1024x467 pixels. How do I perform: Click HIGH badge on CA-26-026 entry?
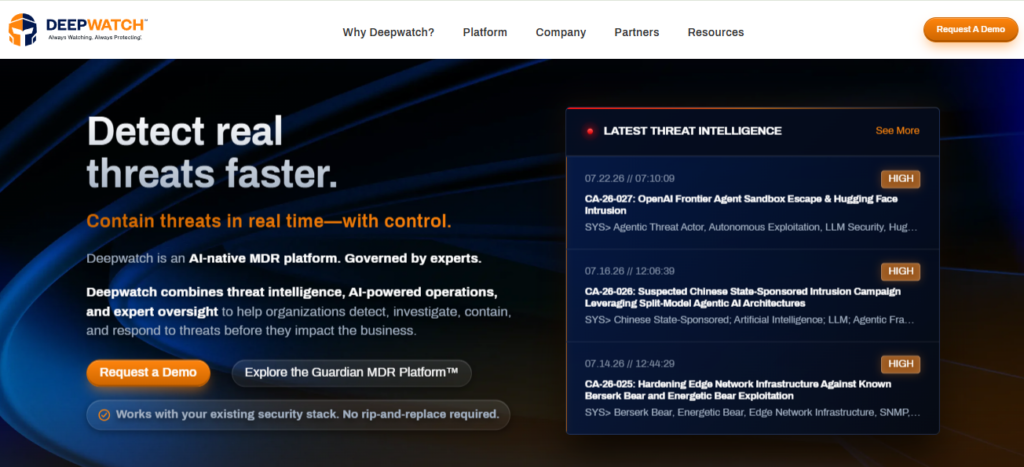click(x=901, y=272)
